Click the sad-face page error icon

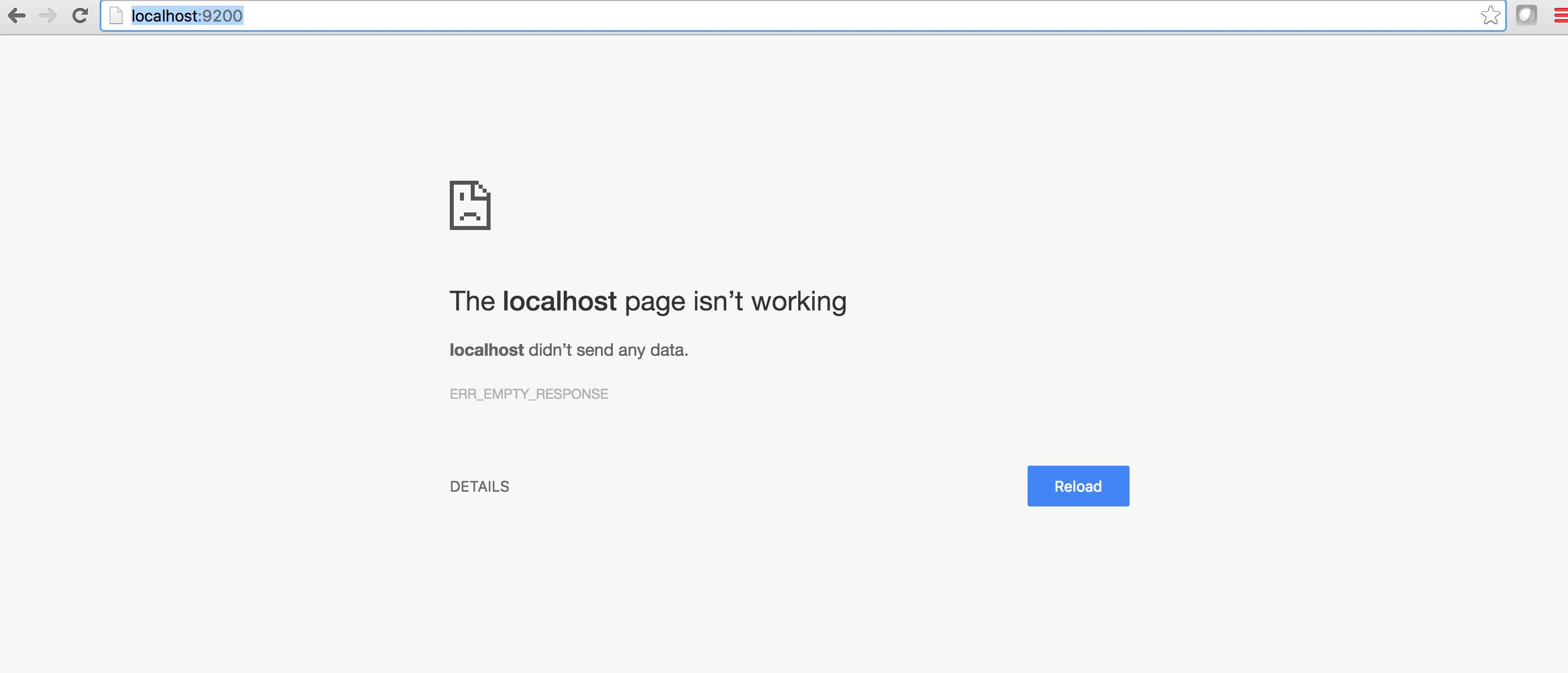[x=469, y=206]
